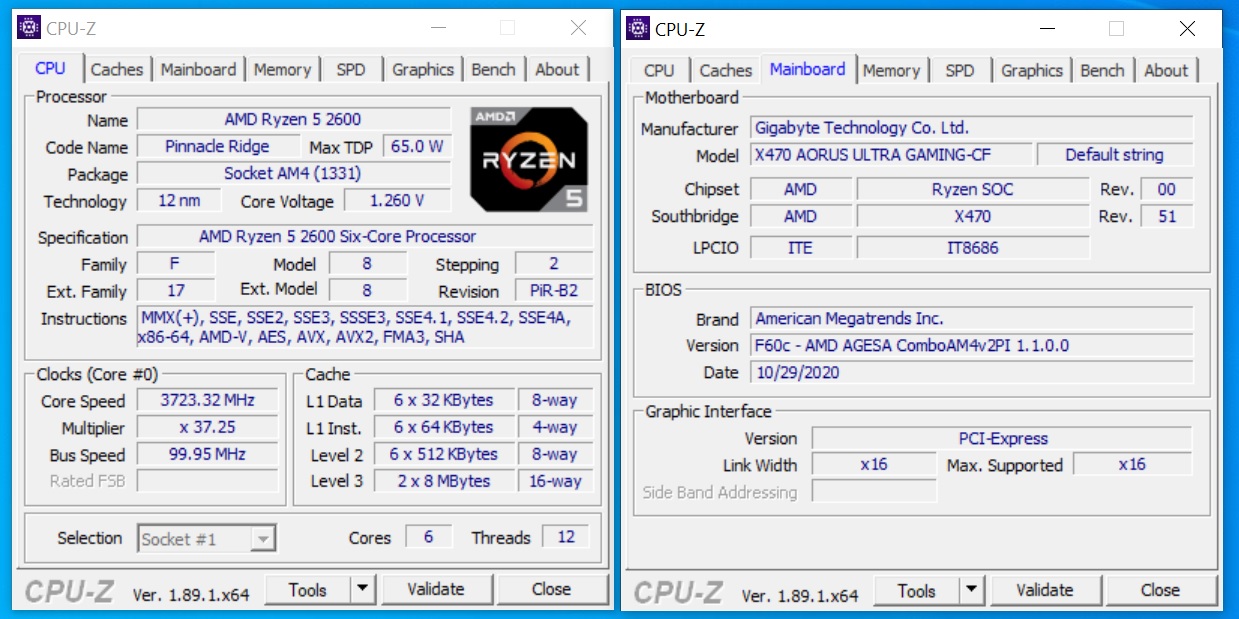Click Validate button in left window

pyautogui.click(x=436, y=590)
